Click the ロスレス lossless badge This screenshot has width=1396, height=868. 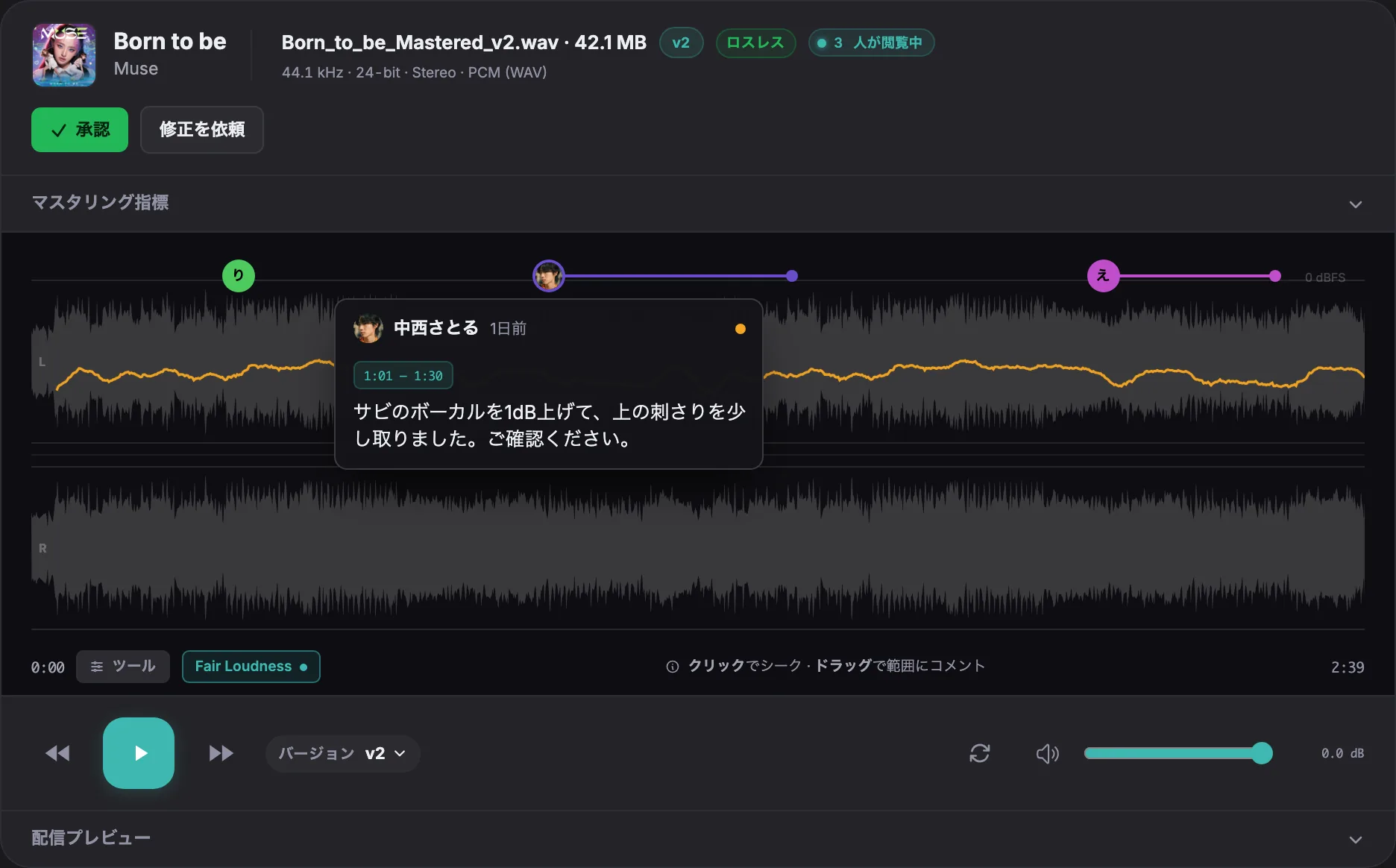(x=755, y=43)
